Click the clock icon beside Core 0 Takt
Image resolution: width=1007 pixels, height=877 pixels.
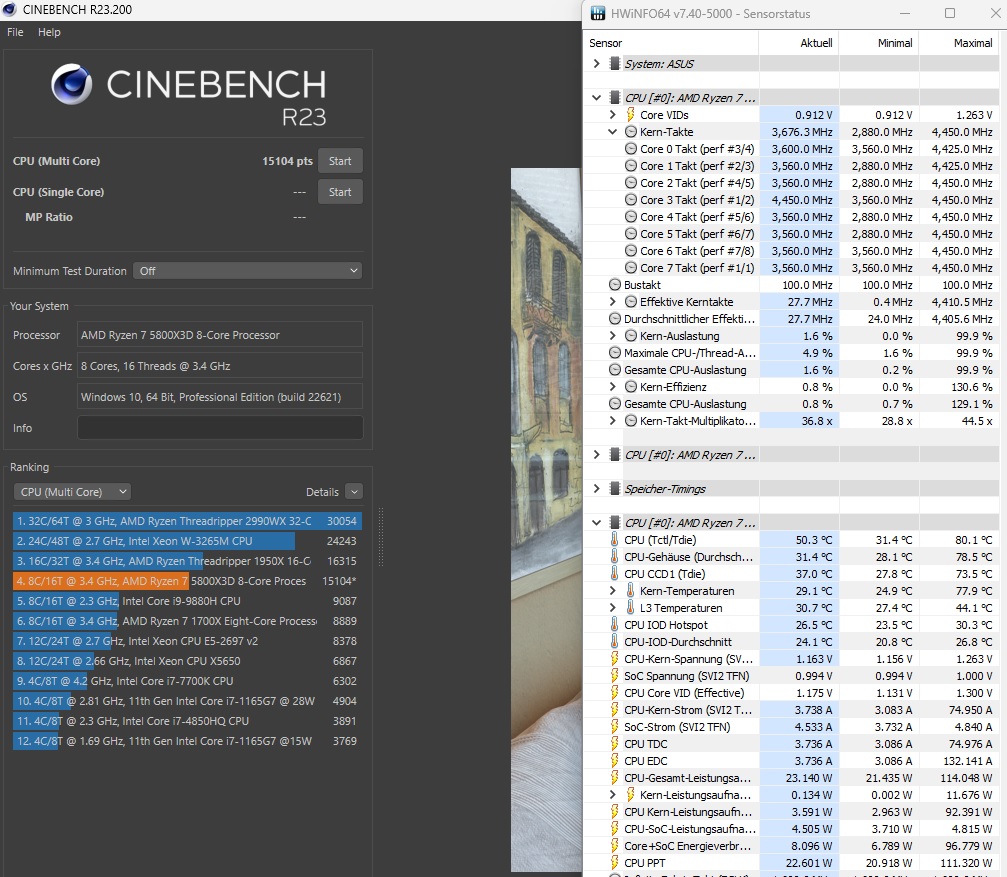tap(631, 148)
